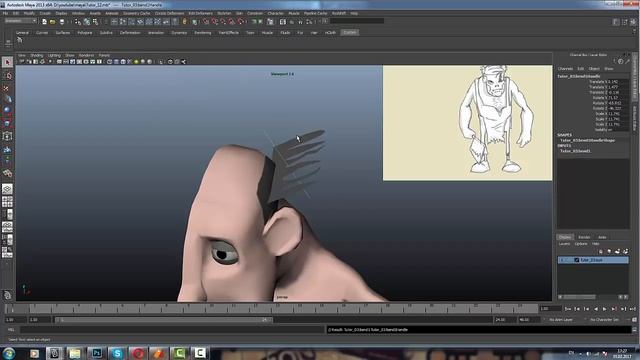The image size is (640, 360).
Task: Click the viewport isolate select icon
Action: tap(162, 62)
